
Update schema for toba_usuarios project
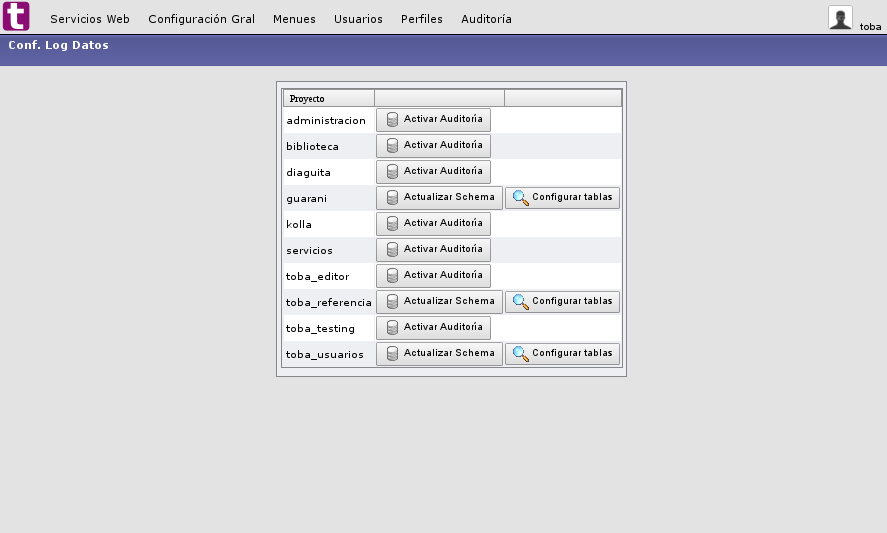tap(440, 354)
